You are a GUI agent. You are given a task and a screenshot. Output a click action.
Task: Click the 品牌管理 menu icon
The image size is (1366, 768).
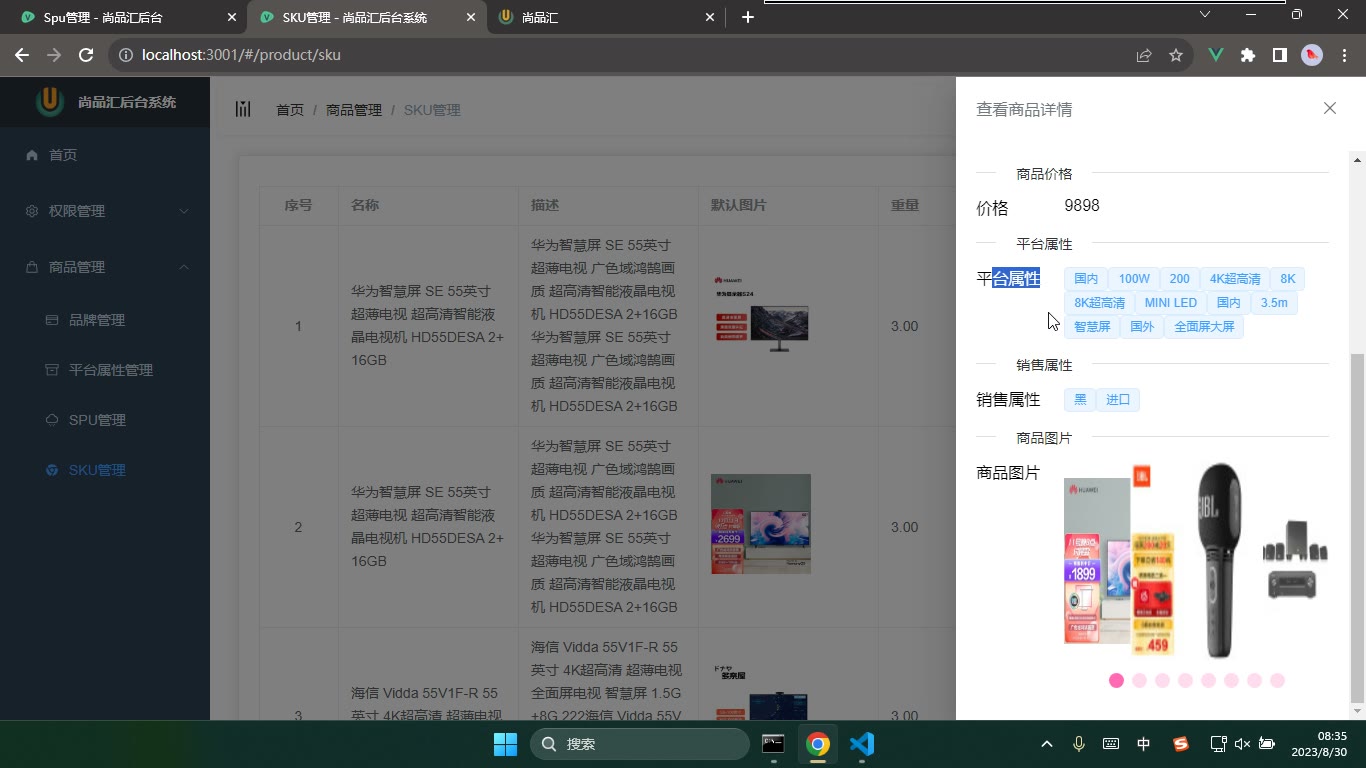click(52, 320)
